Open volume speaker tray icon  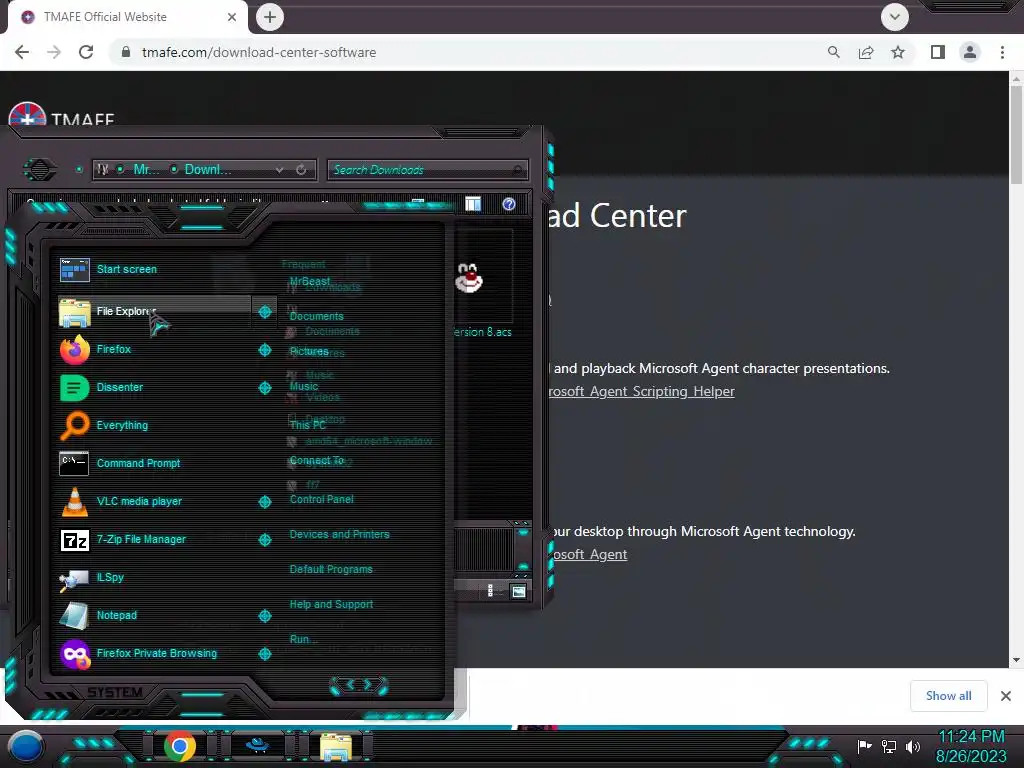click(x=913, y=746)
